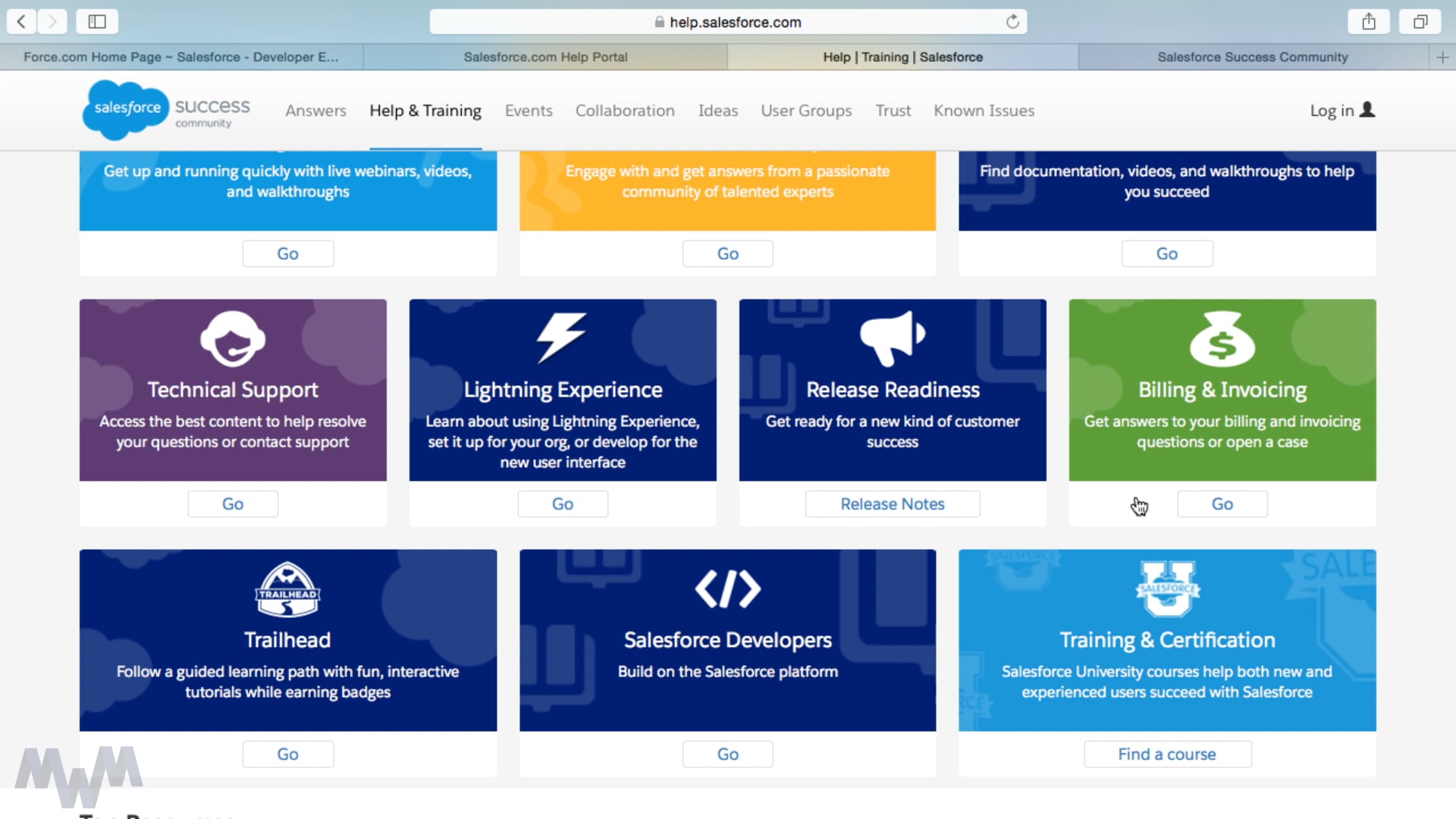
Task: Select Help & Training in navigation
Action: click(x=425, y=111)
